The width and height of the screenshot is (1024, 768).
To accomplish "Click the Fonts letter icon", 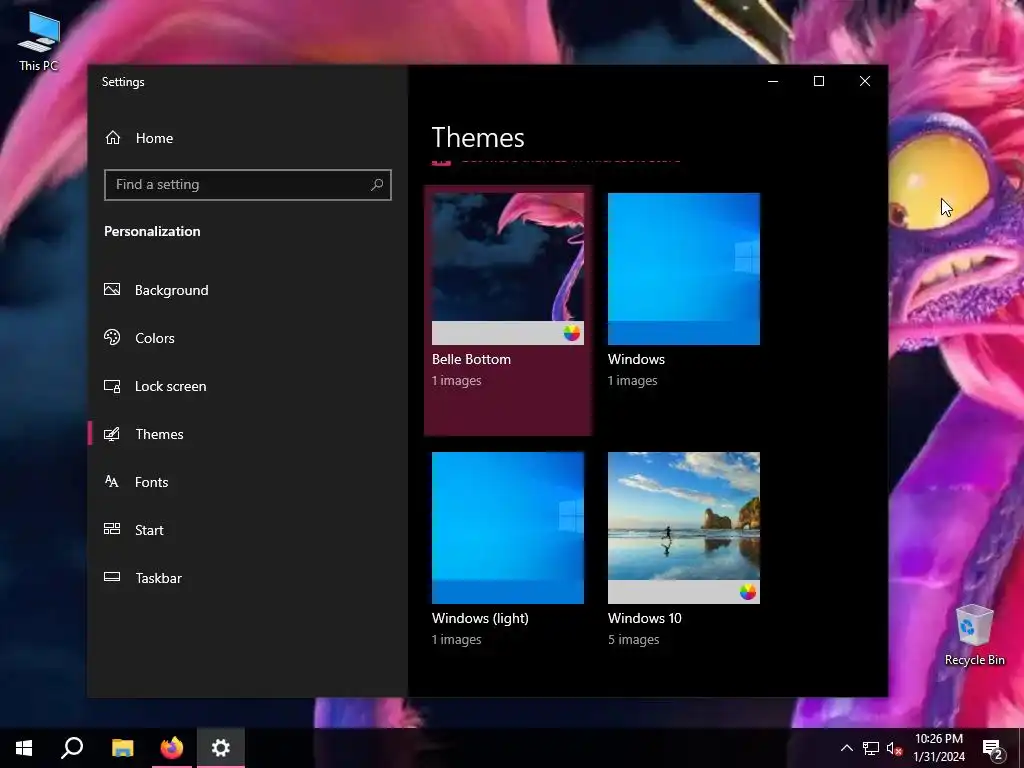I will click(x=112, y=481).
